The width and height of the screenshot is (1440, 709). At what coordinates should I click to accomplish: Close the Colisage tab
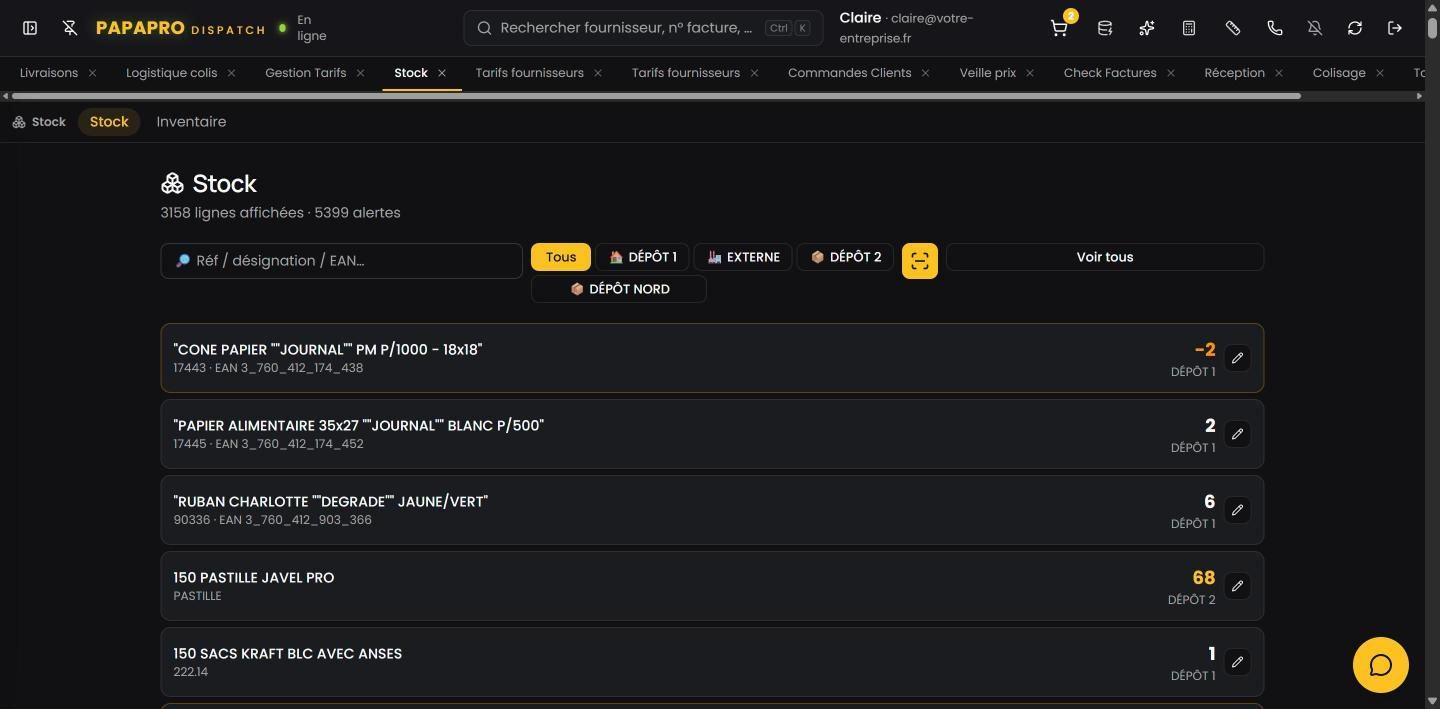click(x=1380, y=73)
